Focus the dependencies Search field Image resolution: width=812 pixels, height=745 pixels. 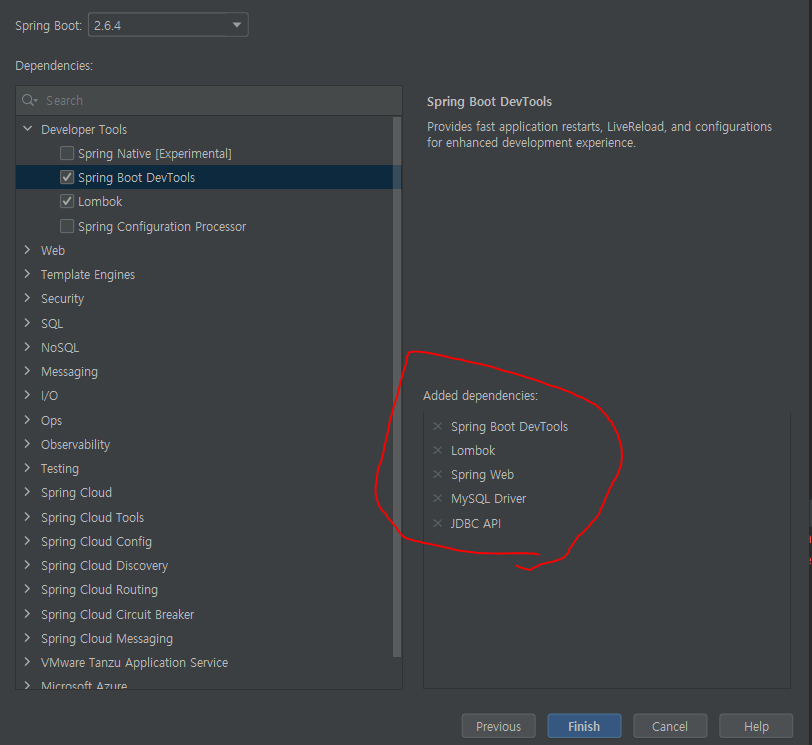click(x=209, y=100)
